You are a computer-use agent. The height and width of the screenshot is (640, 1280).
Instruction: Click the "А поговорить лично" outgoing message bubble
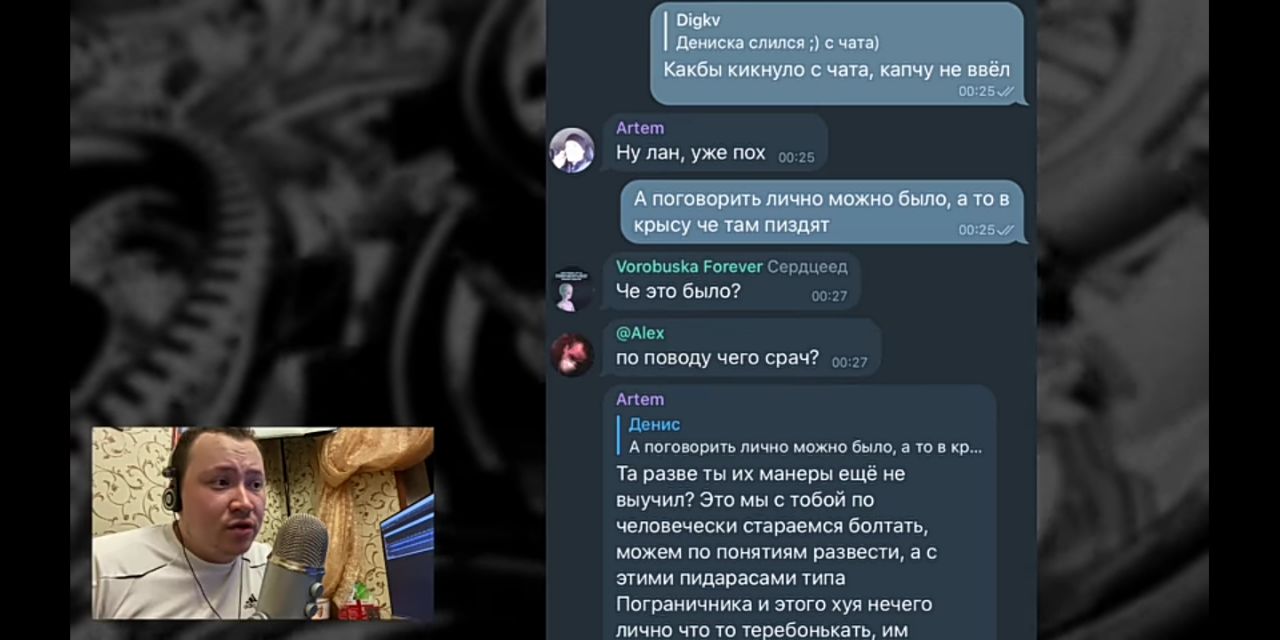822,211
